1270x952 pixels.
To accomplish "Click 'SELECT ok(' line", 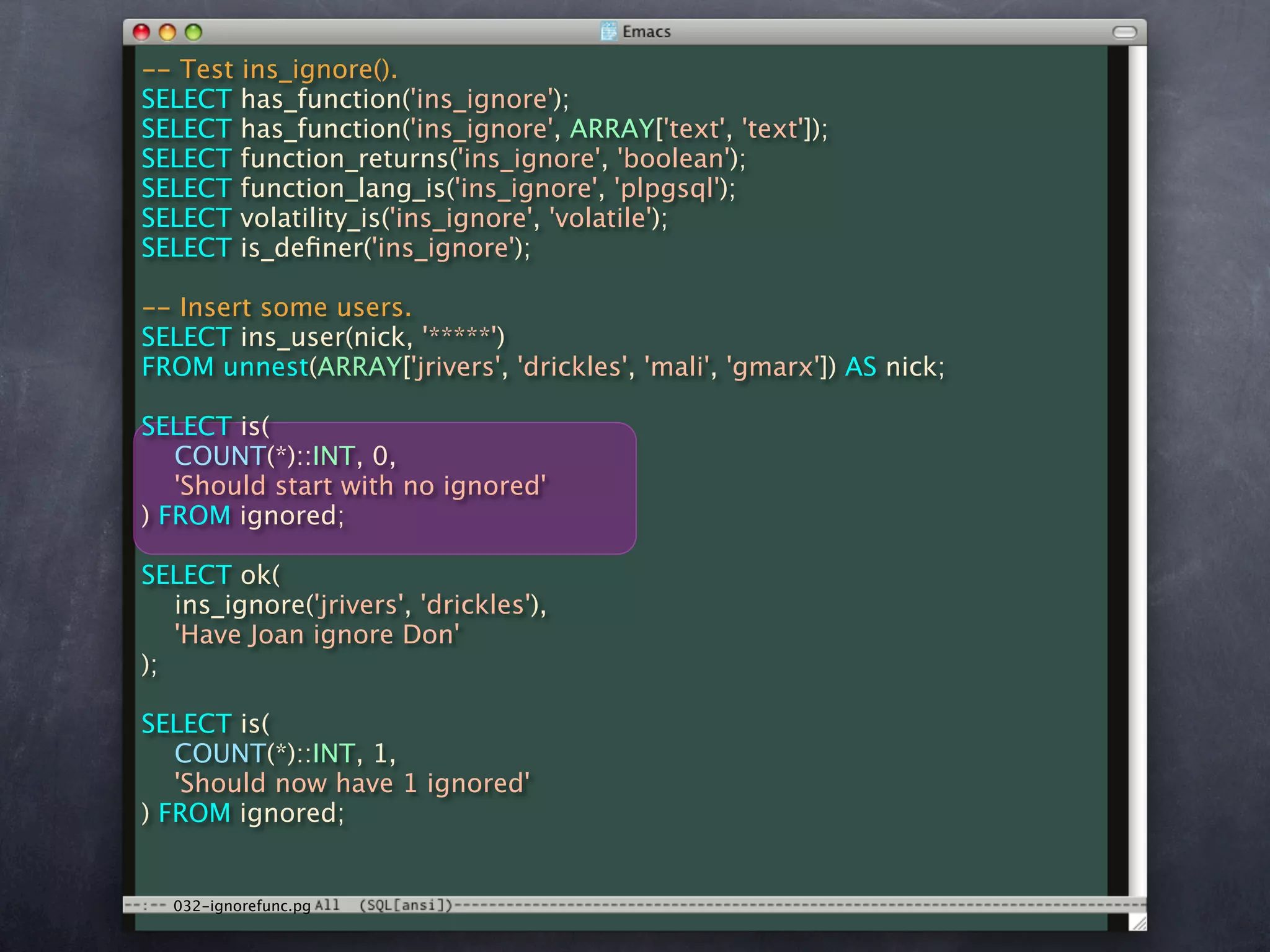I will [x=211, y=575].
